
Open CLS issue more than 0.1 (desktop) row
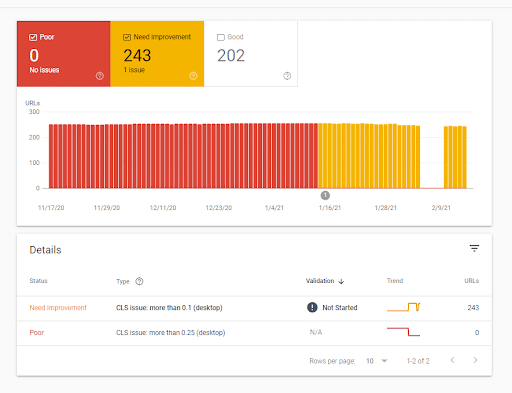coord(254,308)
